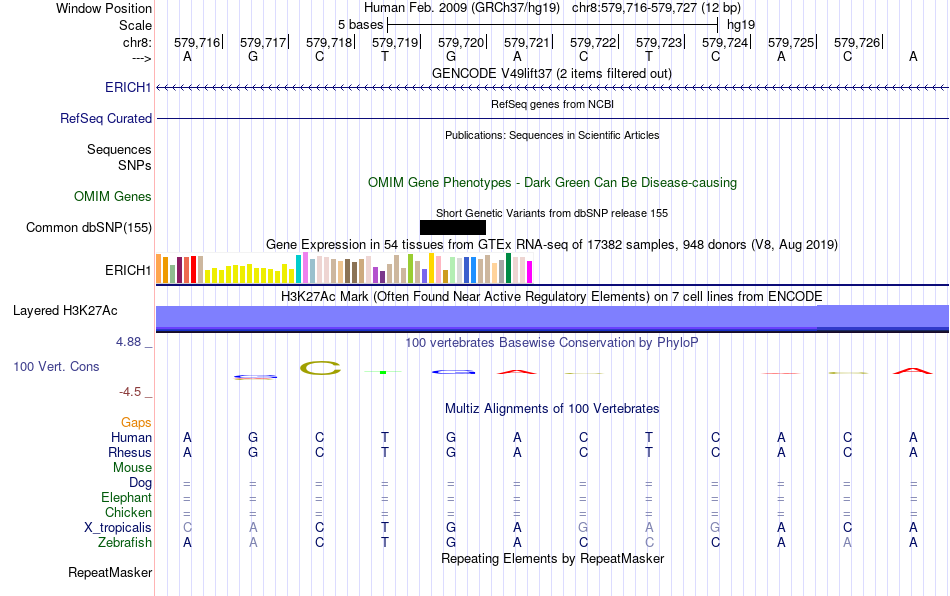Click 100 vertebrates Basewise Conservation title
Viewport: 950px width, 596px height.
[552, 343]
